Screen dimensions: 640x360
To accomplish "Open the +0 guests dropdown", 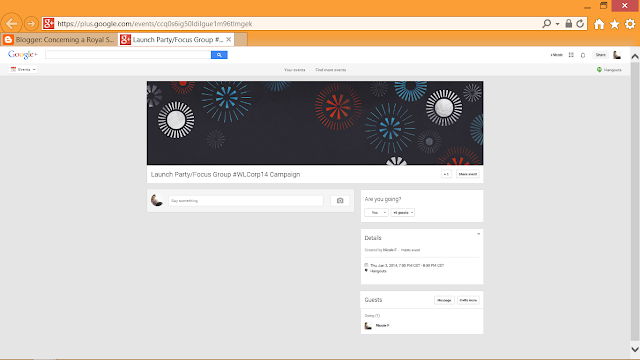I will [x=402, y=213].
